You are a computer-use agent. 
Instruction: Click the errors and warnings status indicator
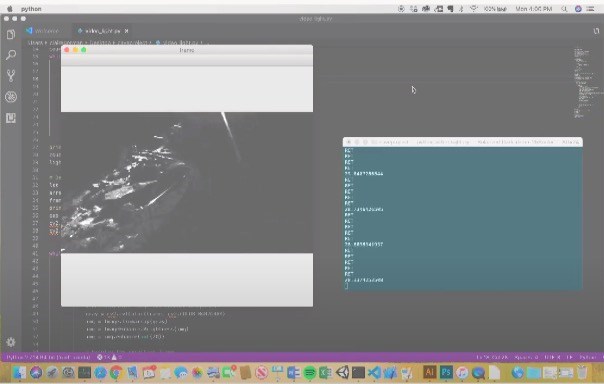[x=109, y=357]
